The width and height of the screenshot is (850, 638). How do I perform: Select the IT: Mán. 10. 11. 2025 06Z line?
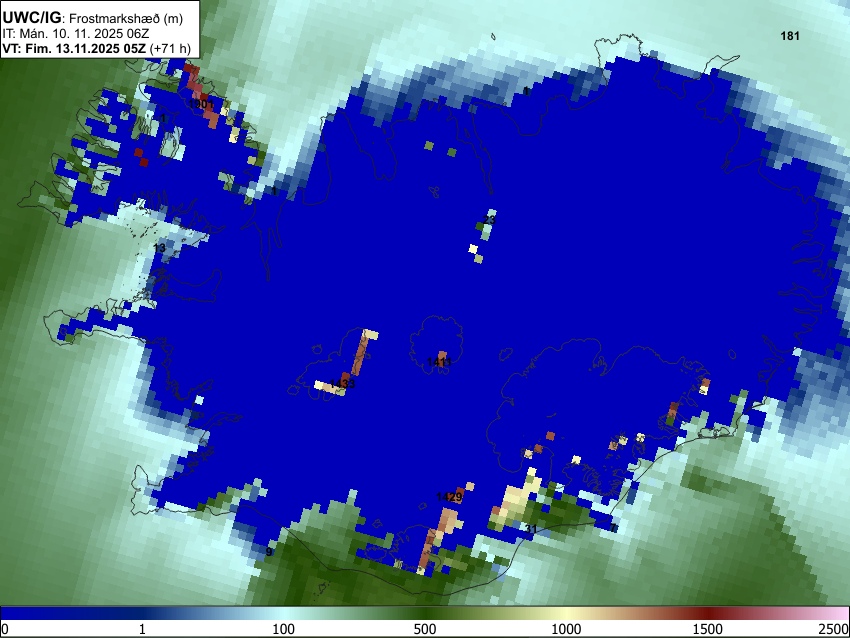(x=75, y=34)
